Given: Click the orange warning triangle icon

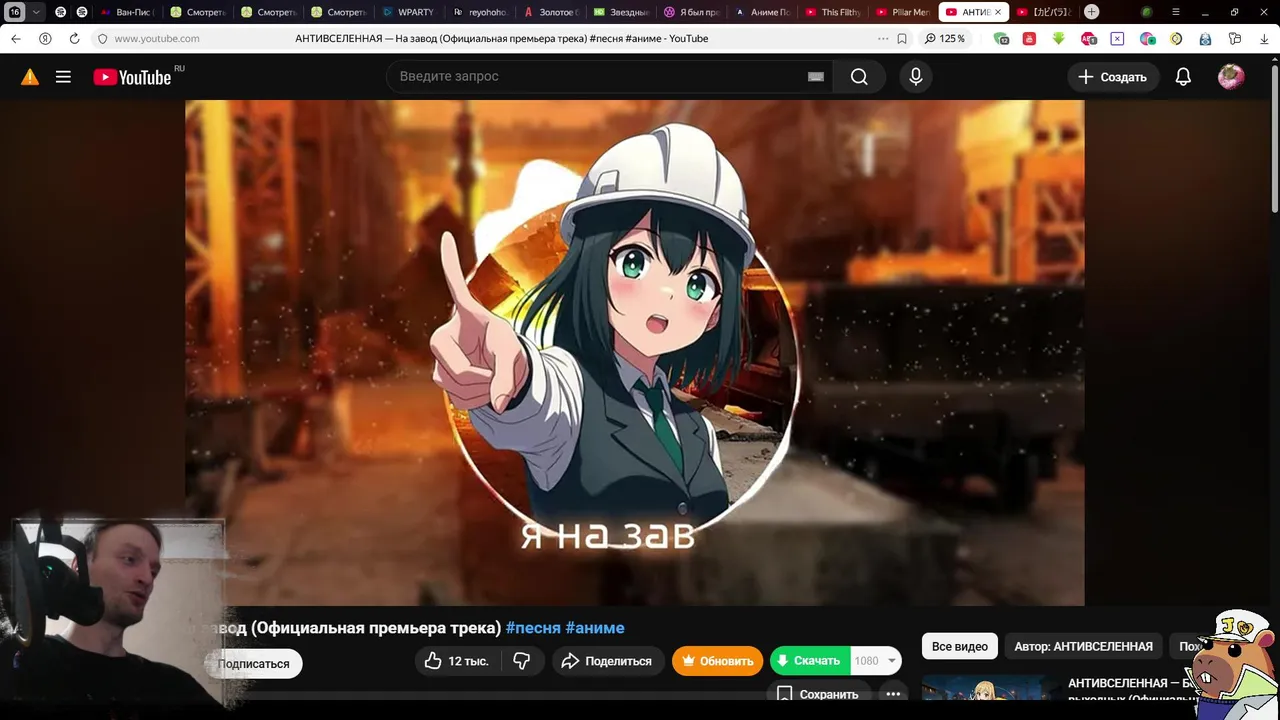Looking at the screenshot, I should click(x=30, y=77).
